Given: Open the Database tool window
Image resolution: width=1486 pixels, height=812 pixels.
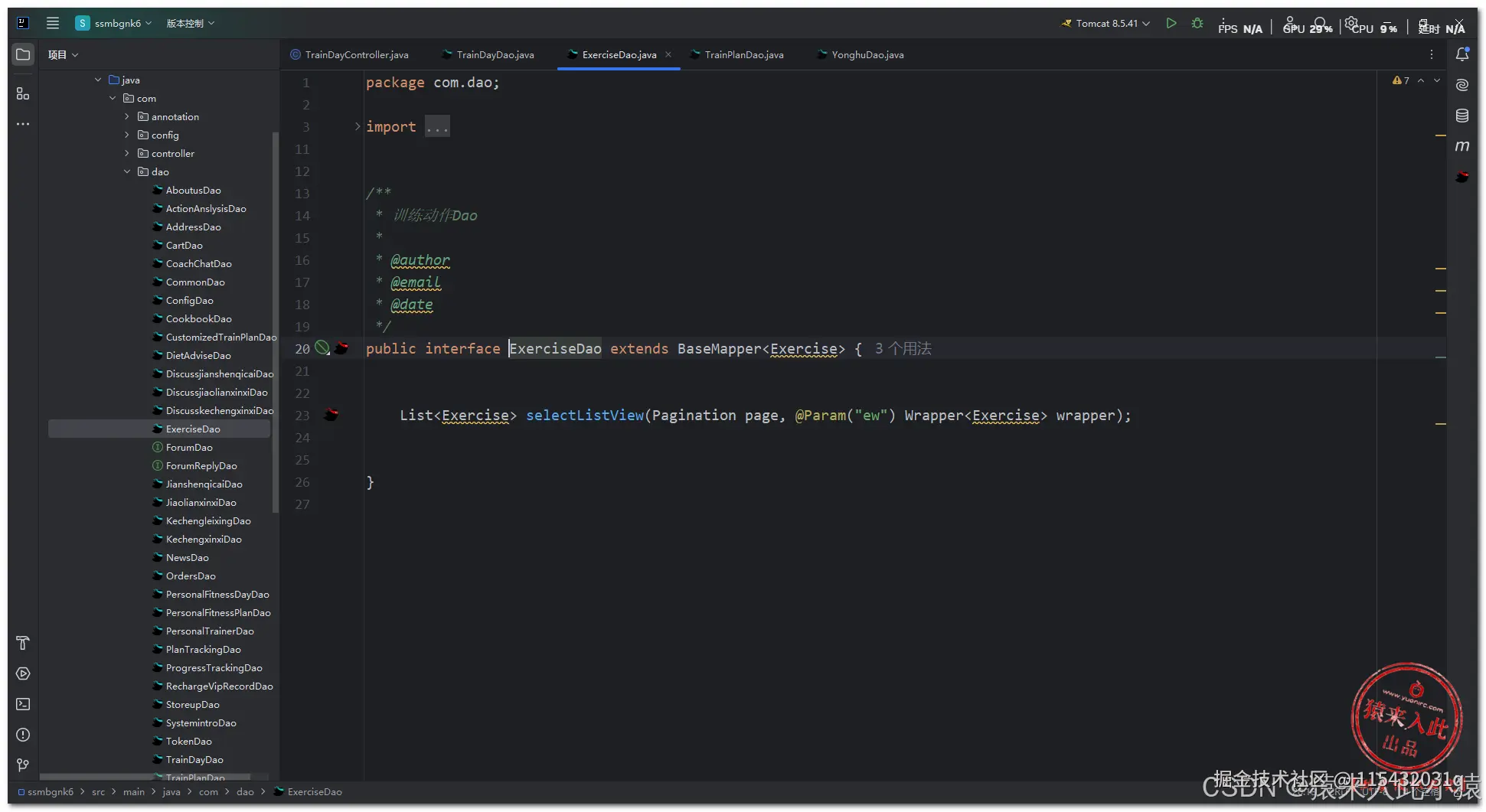Looking at the screenshot, I should pyautogui.click(x=1462, y=116).
